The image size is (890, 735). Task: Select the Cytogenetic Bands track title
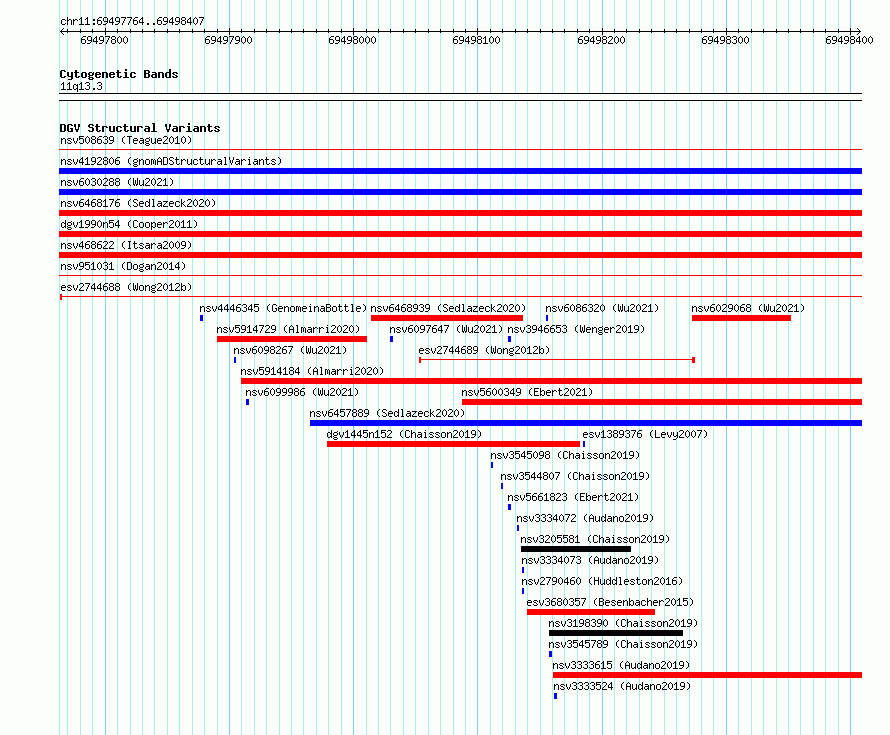(x=119, y=74)
